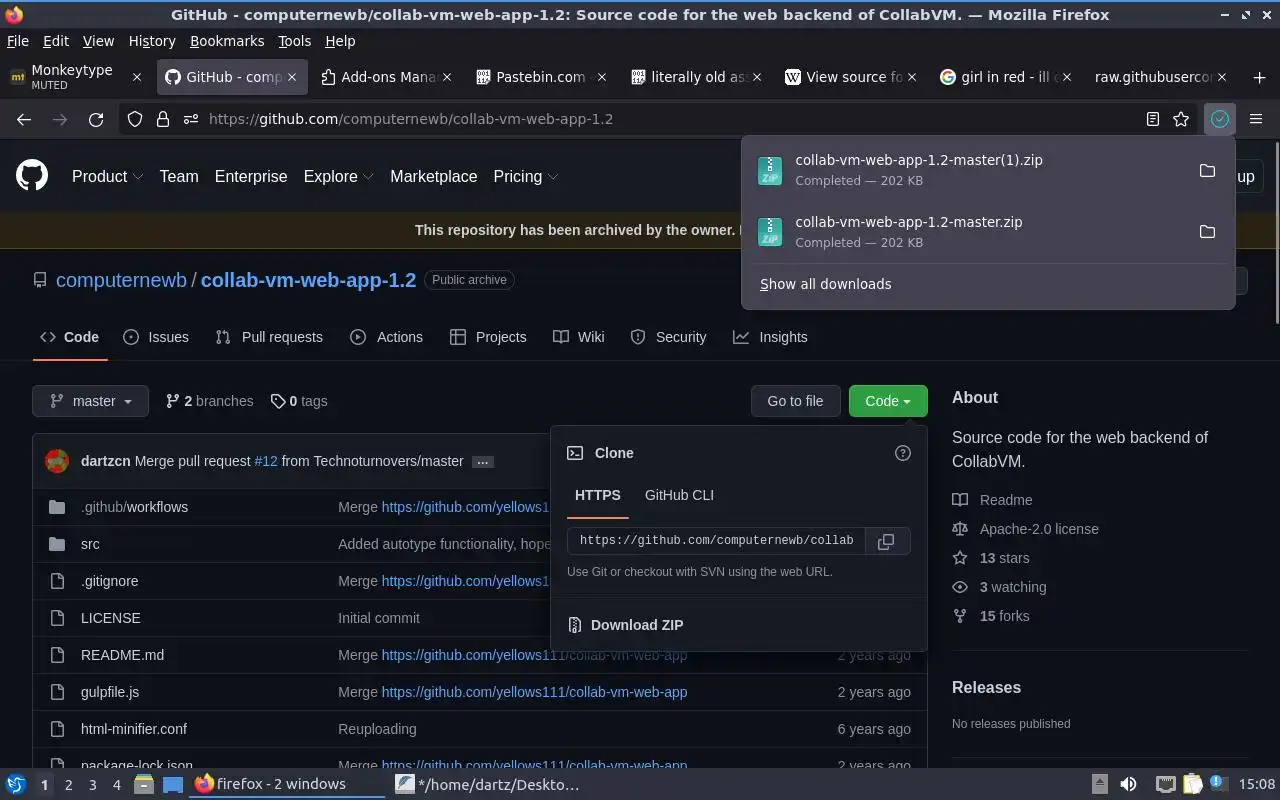This screenshot has width=1280, height=800.
Task: Click the clone URL text field
Action: pos(715,541)
